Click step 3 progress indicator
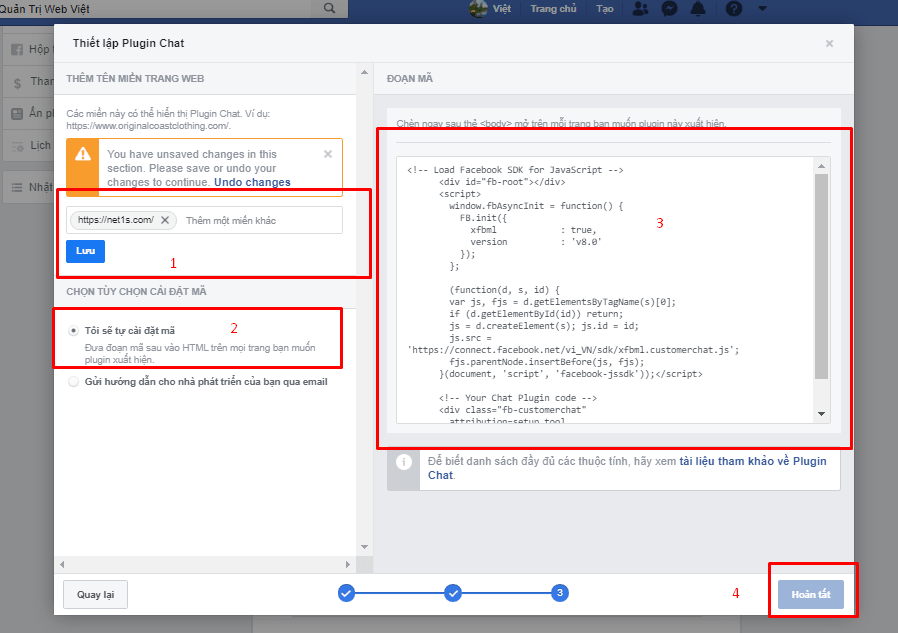The height and width of the screenshot is (633, 898). coord(560,593)
